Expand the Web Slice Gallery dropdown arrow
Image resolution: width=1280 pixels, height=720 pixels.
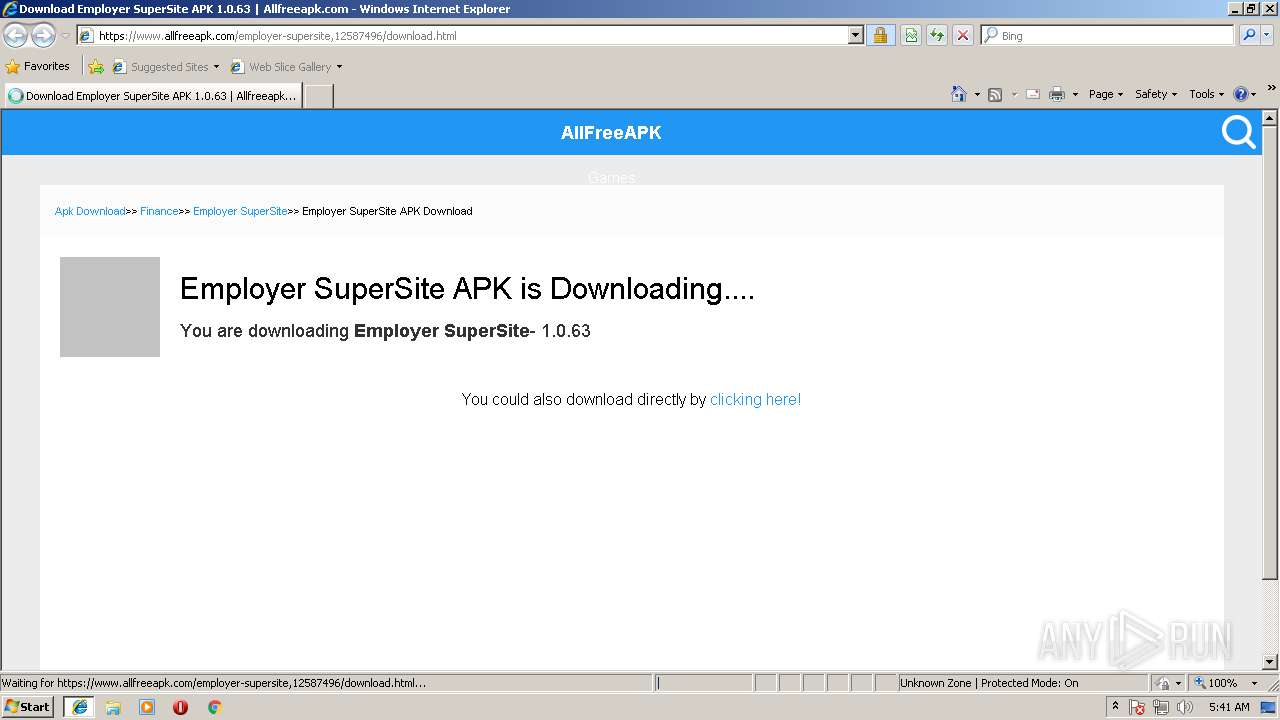click(339, 67)
